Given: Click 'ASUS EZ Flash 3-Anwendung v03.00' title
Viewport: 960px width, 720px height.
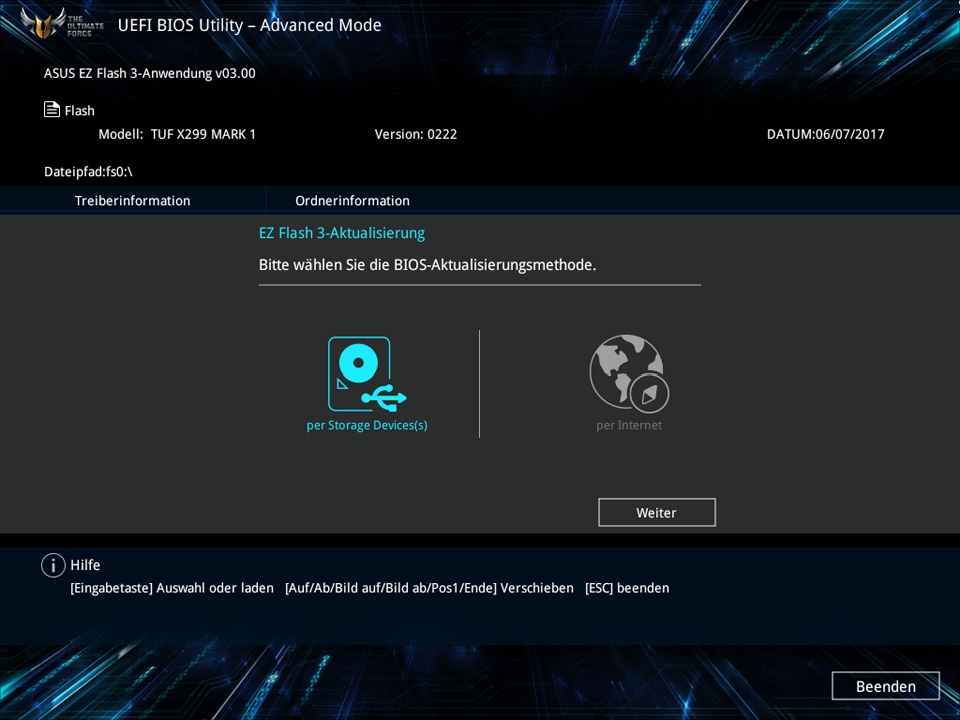Looking at the screenshot, I should (149, 73).
